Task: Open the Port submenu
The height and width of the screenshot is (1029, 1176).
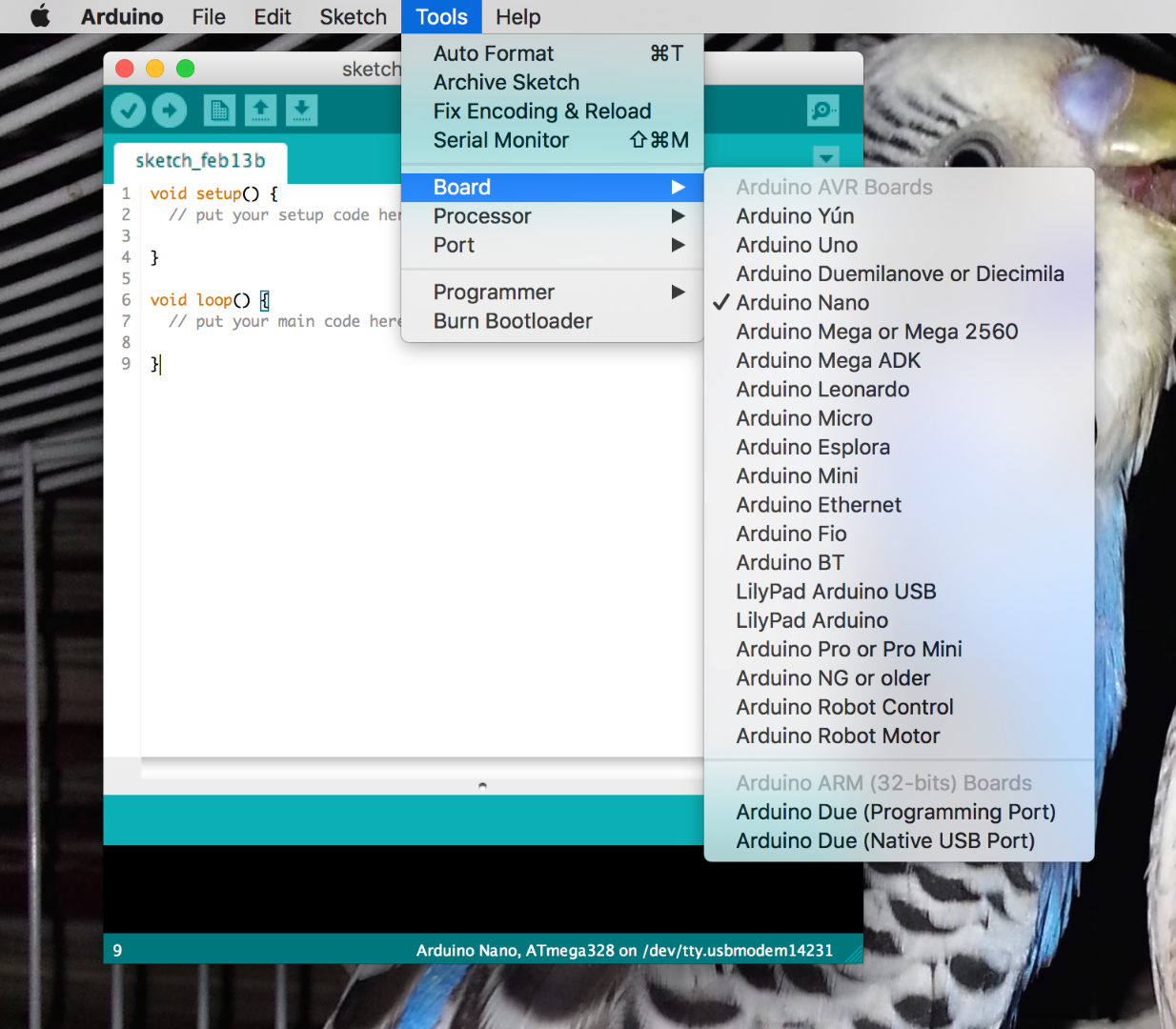Action: point(453,245)
